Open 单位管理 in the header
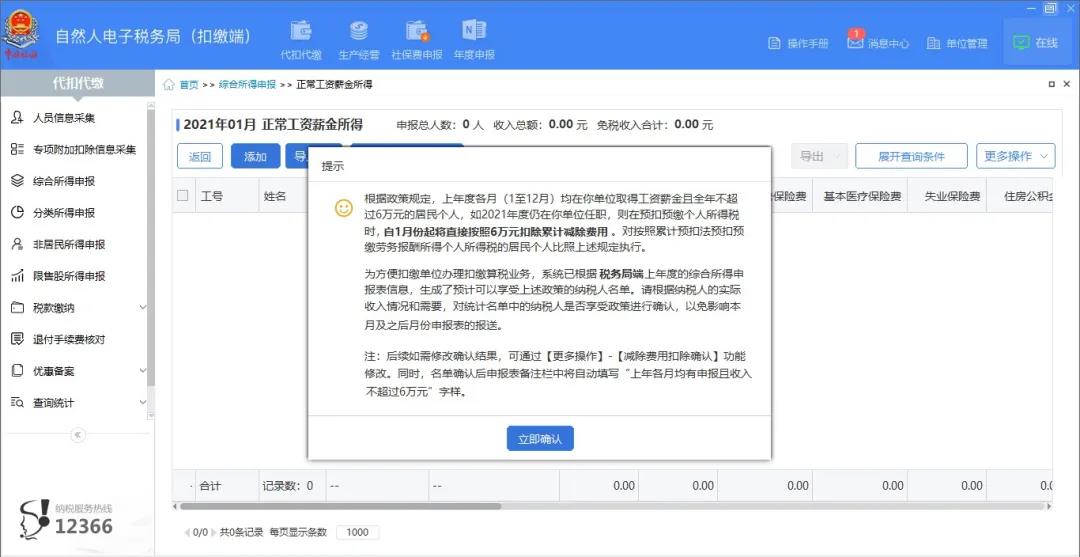 point(957,43)
